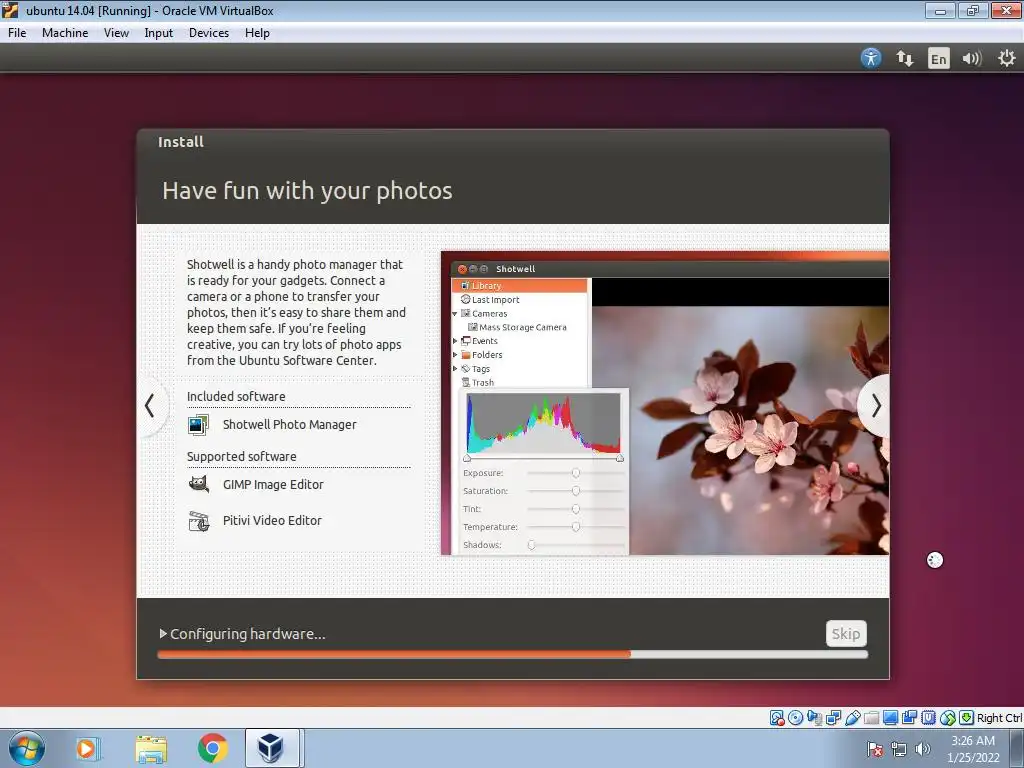Click VirtualBox mouse integration status icon
1024x768 pixels.
click(x=948, y=718)
